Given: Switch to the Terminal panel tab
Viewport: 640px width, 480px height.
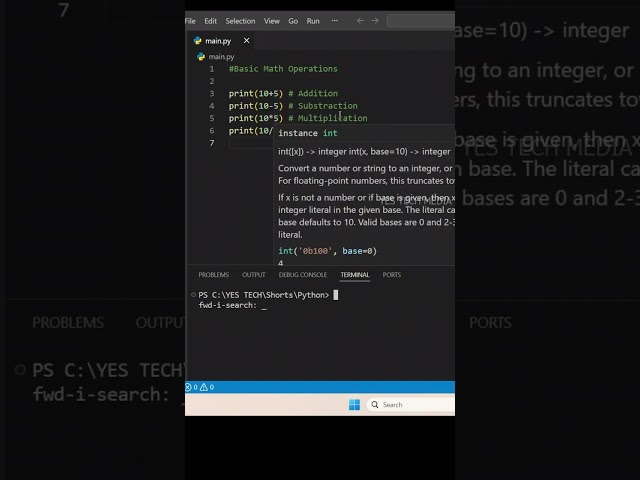Looking at the screenshot, I should coord(355,275).
